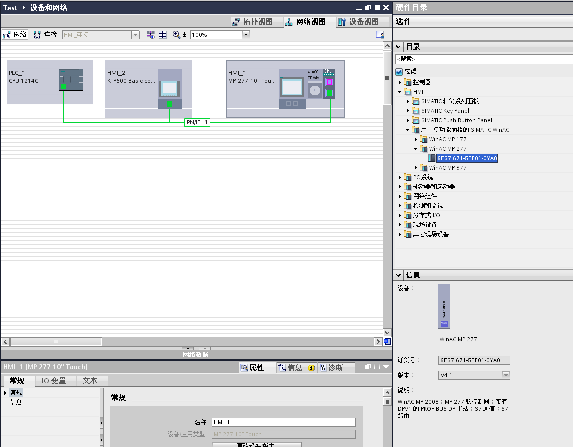Image resolution: width=573 pixels, height=447 pixels.
Task: Expand the SIMATIC Push Button Panel folder
Action: (x=408, y=120)
